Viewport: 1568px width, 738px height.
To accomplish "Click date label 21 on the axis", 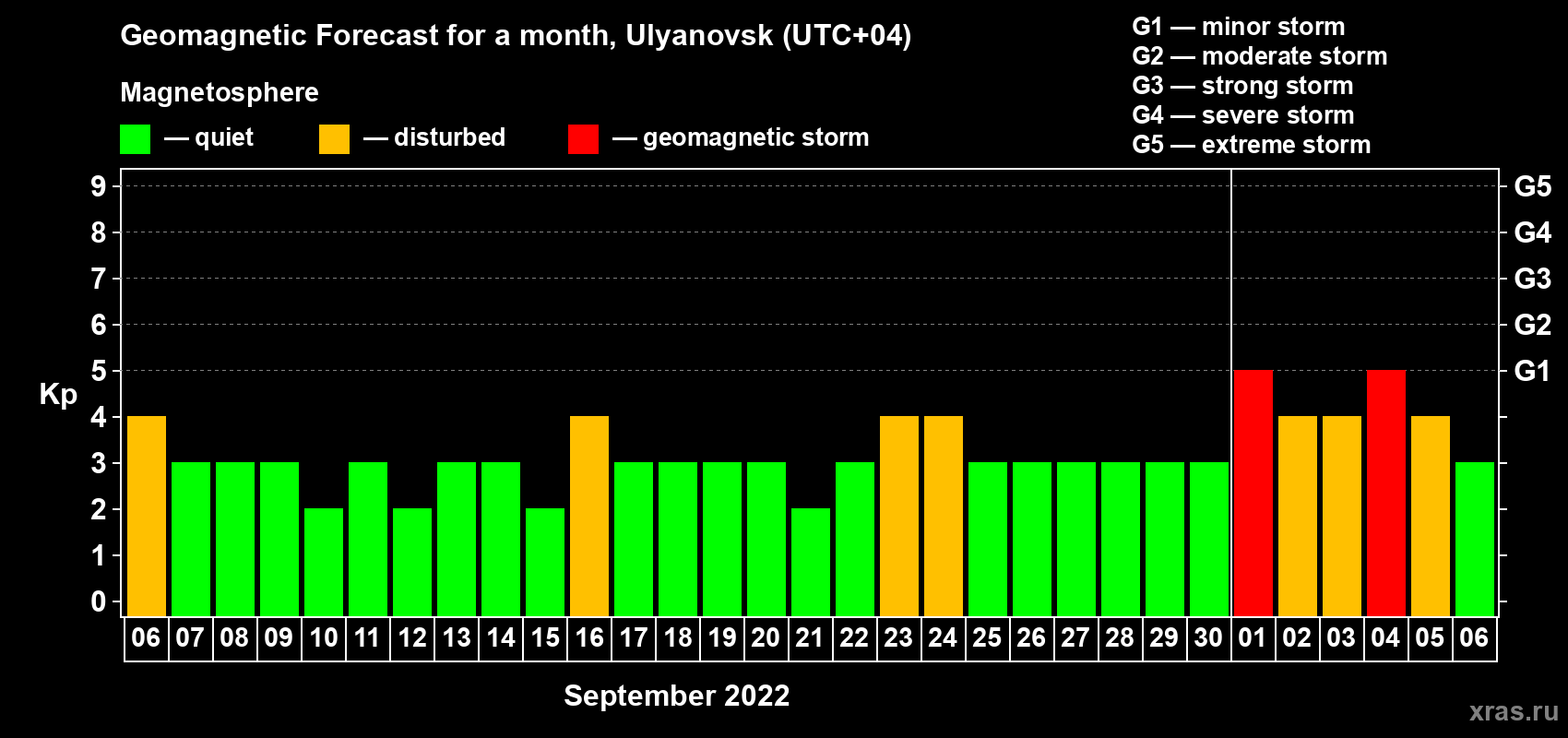I will pos(810,638).
